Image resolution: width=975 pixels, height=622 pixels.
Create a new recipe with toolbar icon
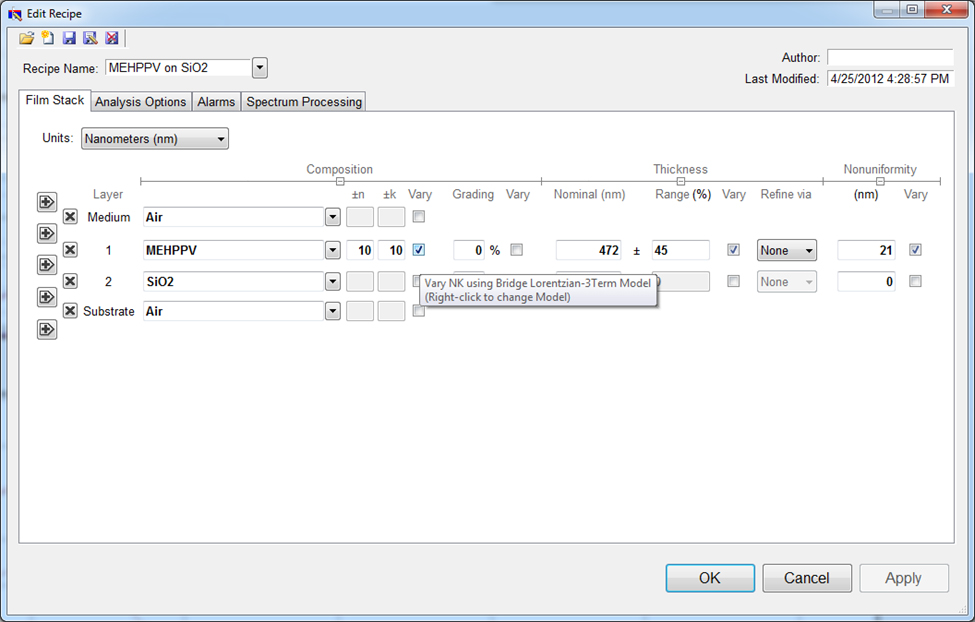point(47,38)
